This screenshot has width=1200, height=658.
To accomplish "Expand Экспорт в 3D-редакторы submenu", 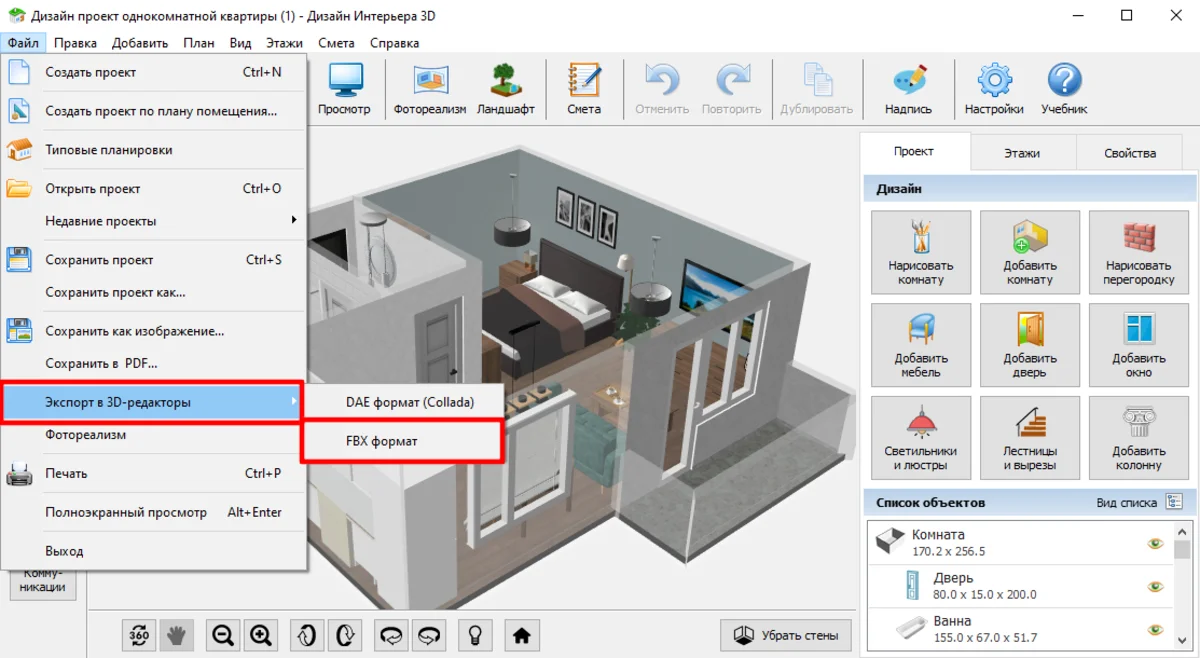I will [x=150, y=402].
